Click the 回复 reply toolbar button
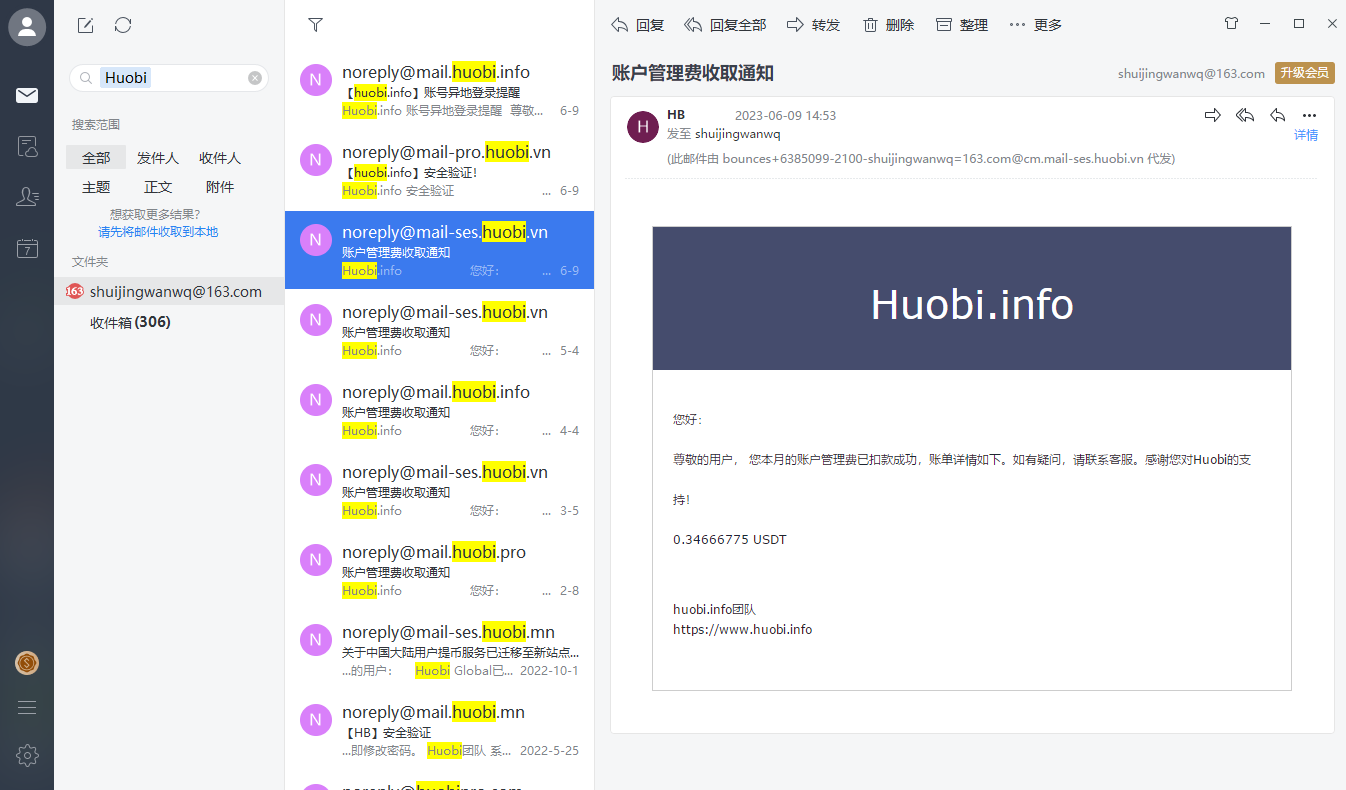The width and height of the screenshot is (1346, 790). [x=638, y=25]
